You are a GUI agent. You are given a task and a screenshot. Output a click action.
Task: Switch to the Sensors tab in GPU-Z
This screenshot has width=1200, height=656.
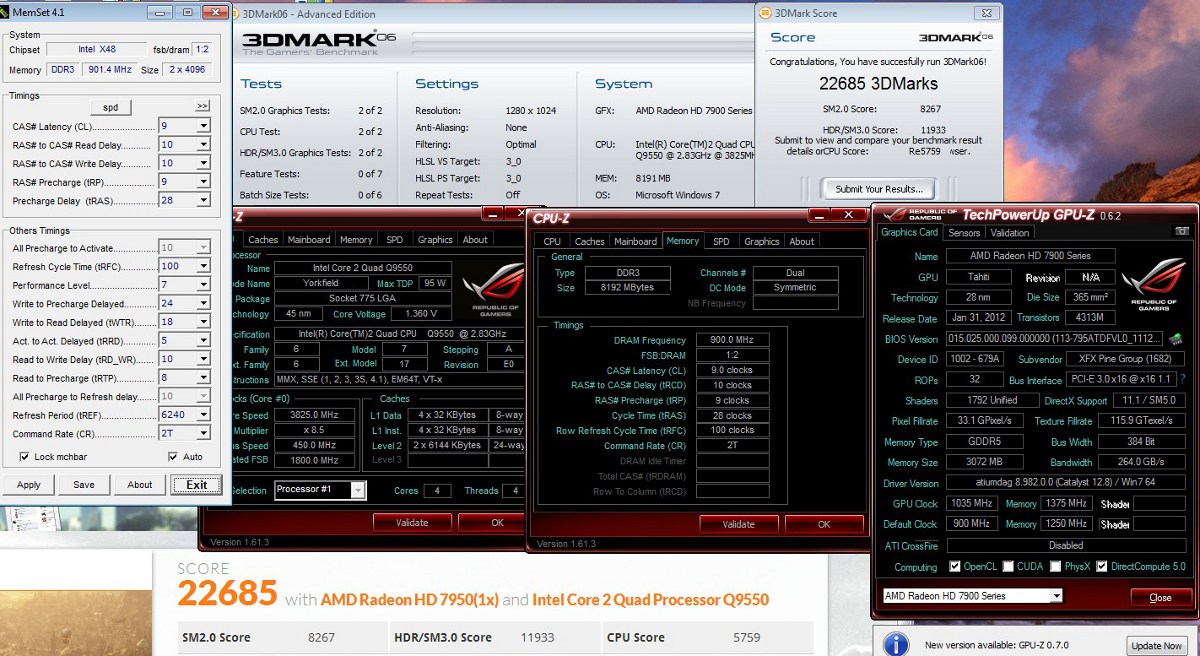tap(964, 233)
